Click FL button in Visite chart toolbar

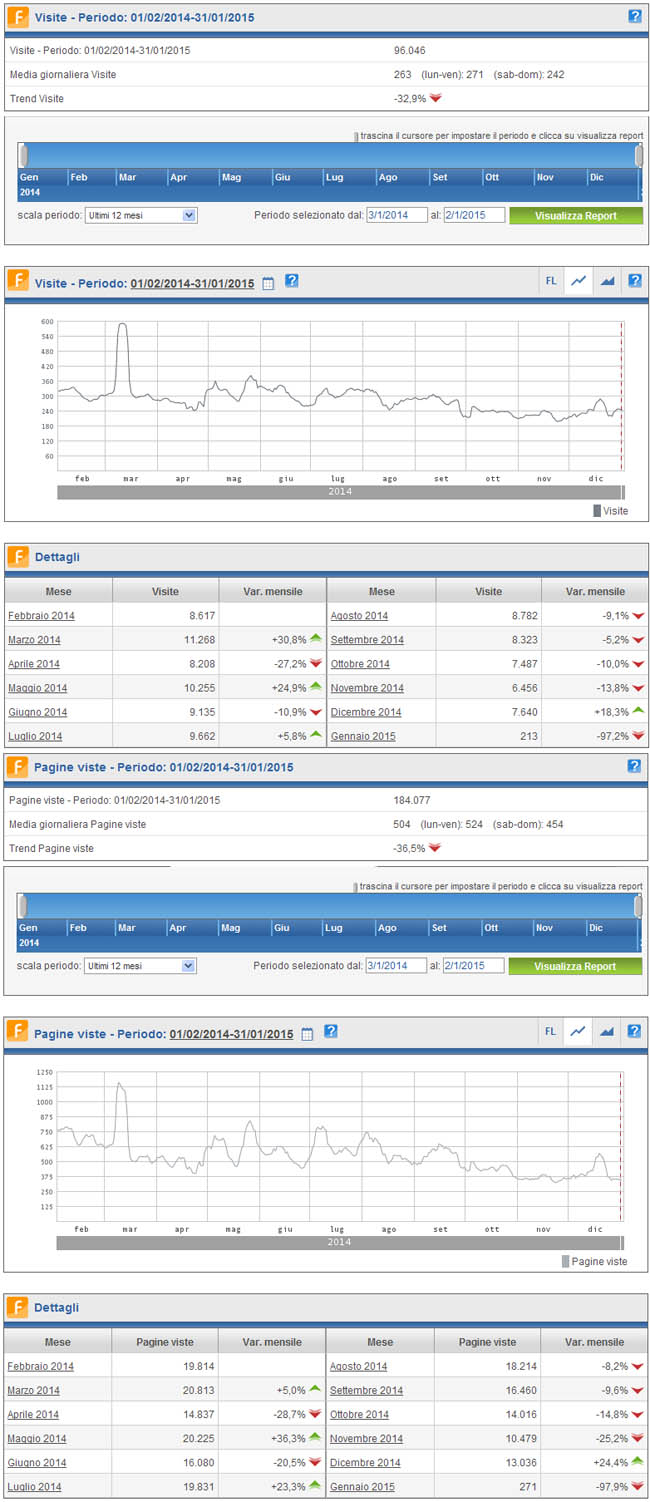pos(550,281)
